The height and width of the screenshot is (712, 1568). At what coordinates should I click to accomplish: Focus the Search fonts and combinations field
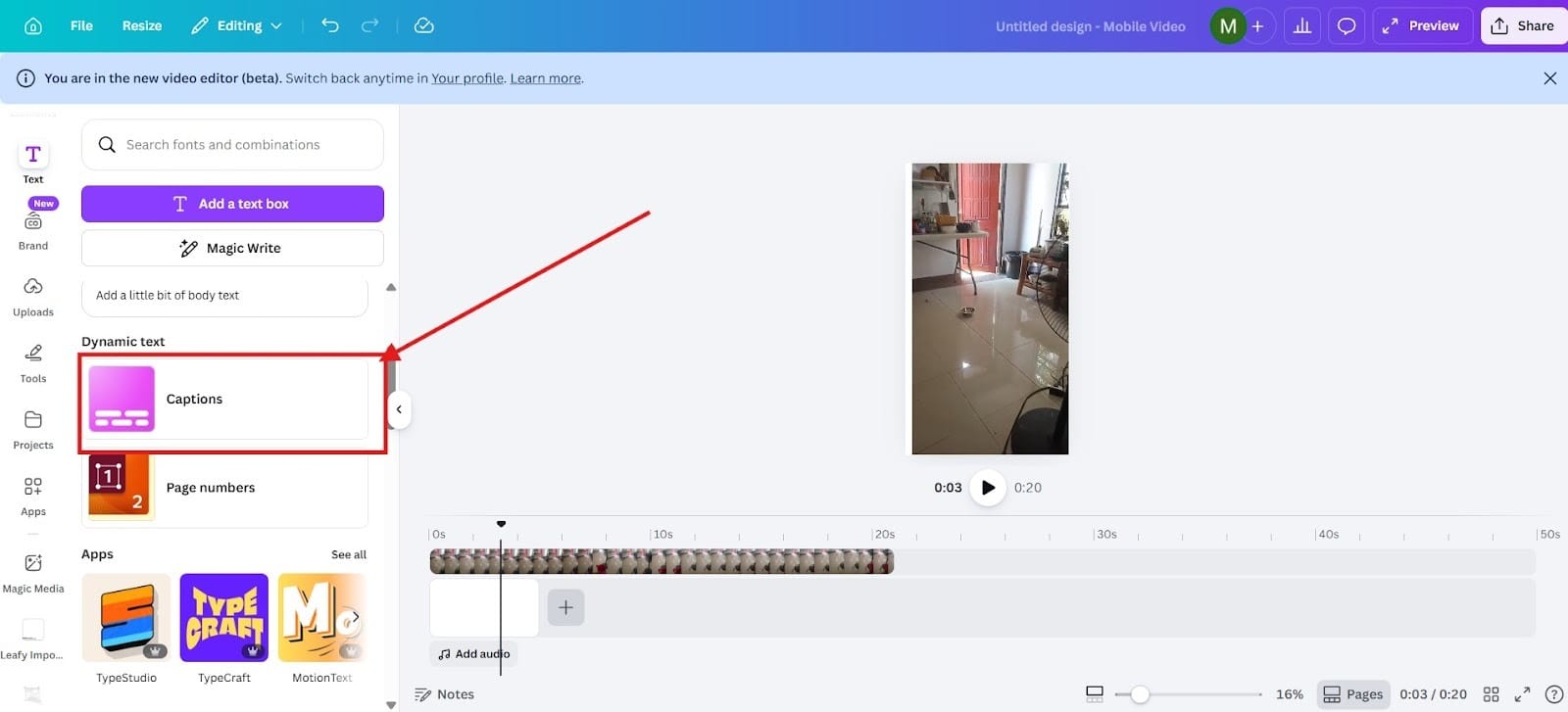pos(232,145)
